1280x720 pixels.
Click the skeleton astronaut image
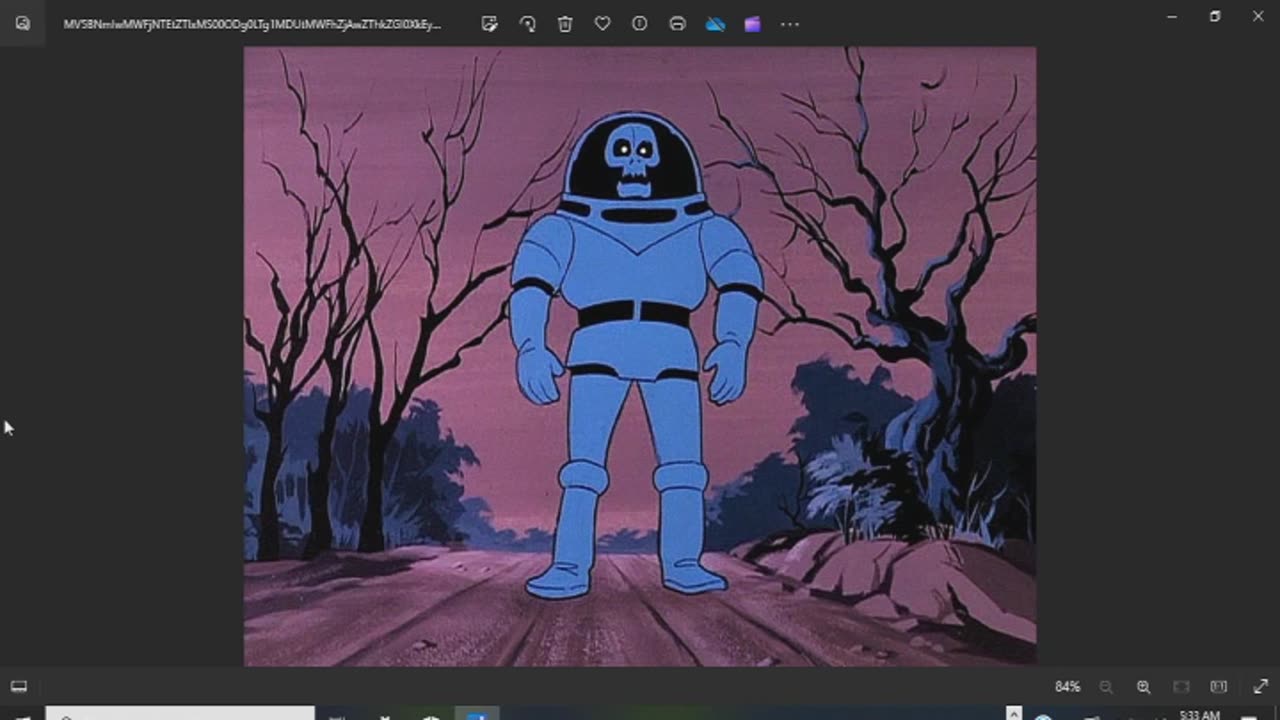640,356
